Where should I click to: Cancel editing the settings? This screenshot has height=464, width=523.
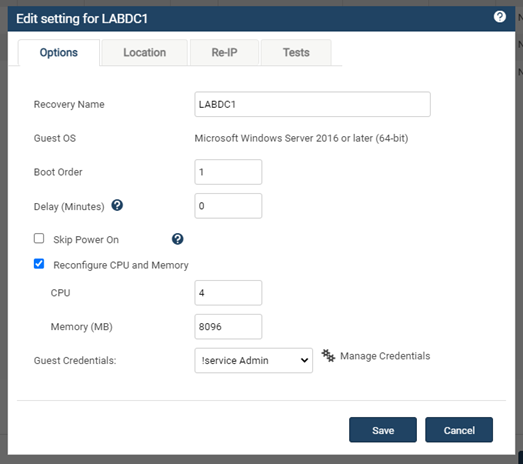click(x=459, y=430)
